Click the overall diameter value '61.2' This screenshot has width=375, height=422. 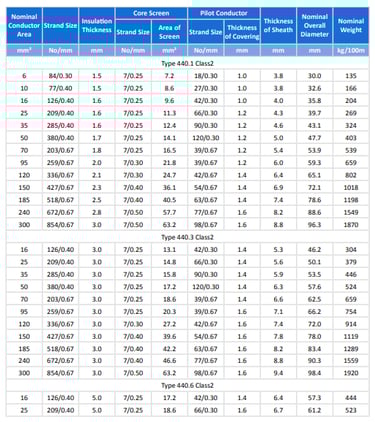pyautogui.click(x=314, y=410)
